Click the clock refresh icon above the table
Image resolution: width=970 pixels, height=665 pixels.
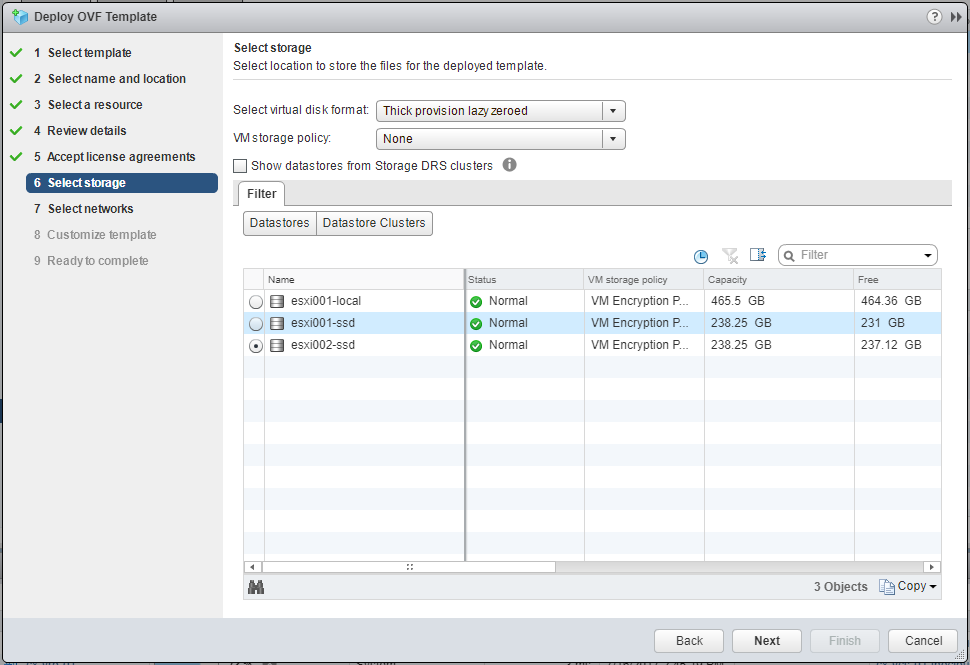701,256
